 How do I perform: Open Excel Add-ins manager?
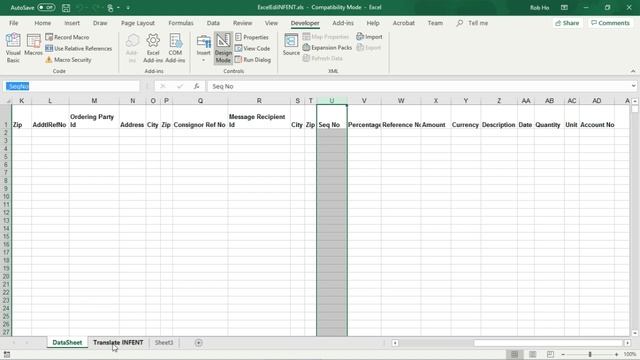pos(153,48)
